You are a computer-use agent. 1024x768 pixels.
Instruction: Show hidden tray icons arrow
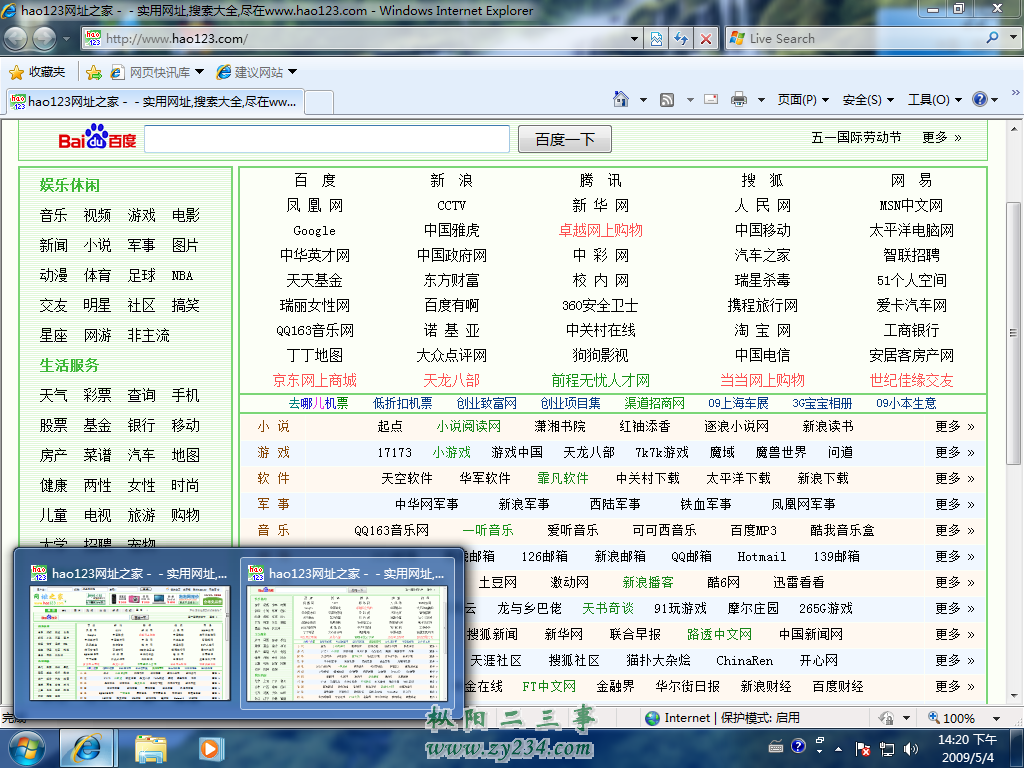click(x=839, y=749)
